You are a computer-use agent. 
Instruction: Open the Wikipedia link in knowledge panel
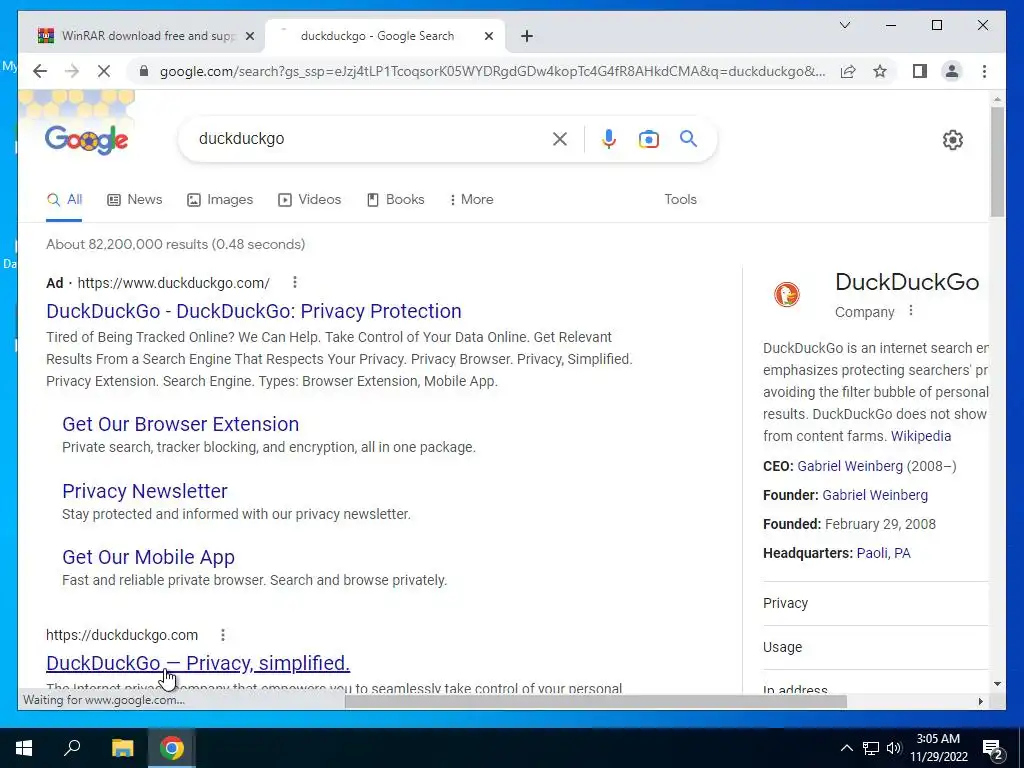pos(921,436)
